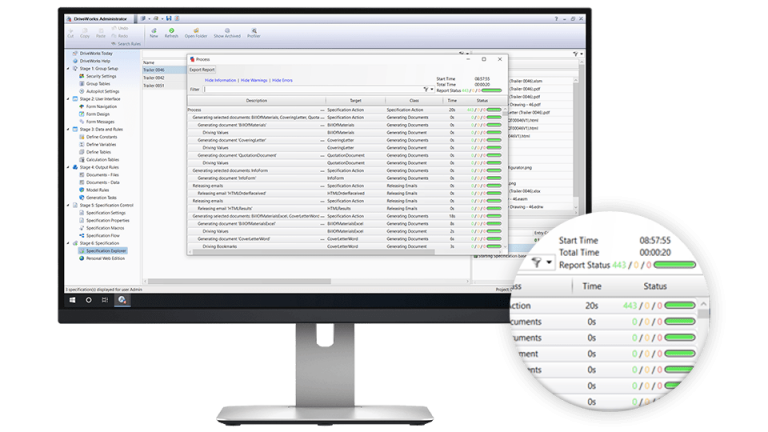
Task: Collapse Stage 1: Group Setup node
Action: (67, 69)
